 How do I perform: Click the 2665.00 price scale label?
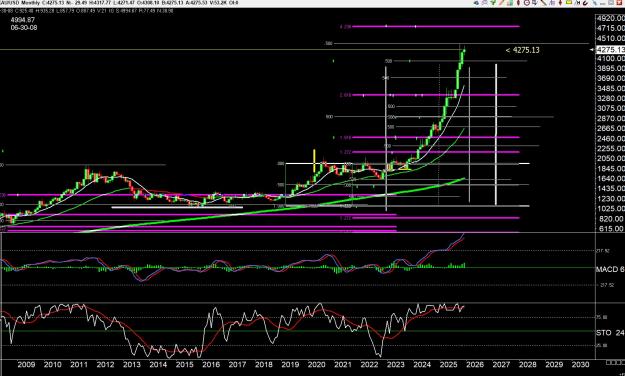(x=611, y=128)
